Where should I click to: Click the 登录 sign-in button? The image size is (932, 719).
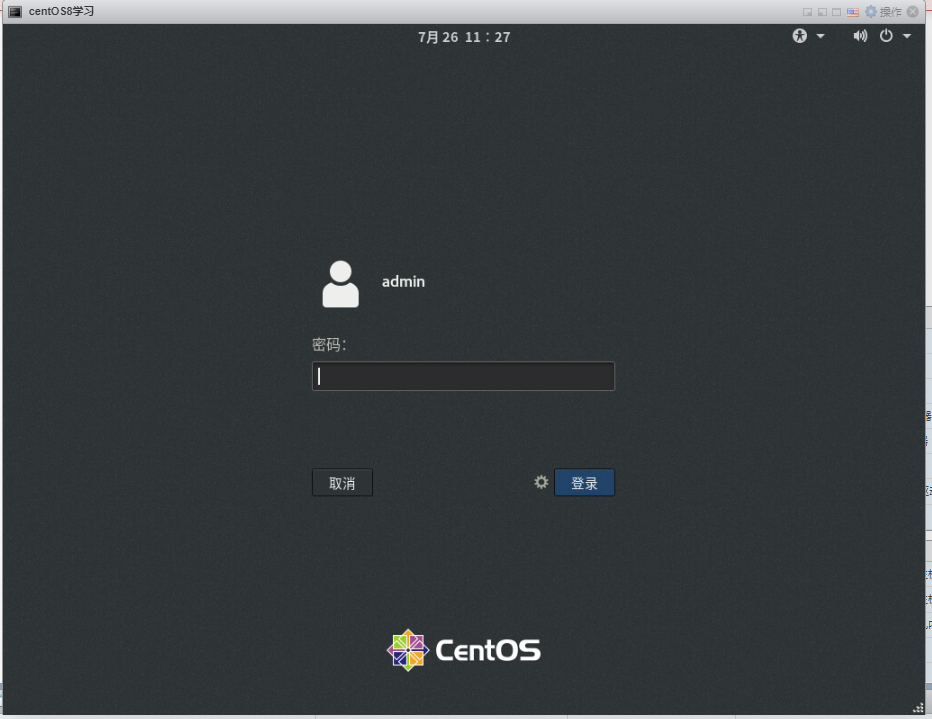[x=584, y=483]
